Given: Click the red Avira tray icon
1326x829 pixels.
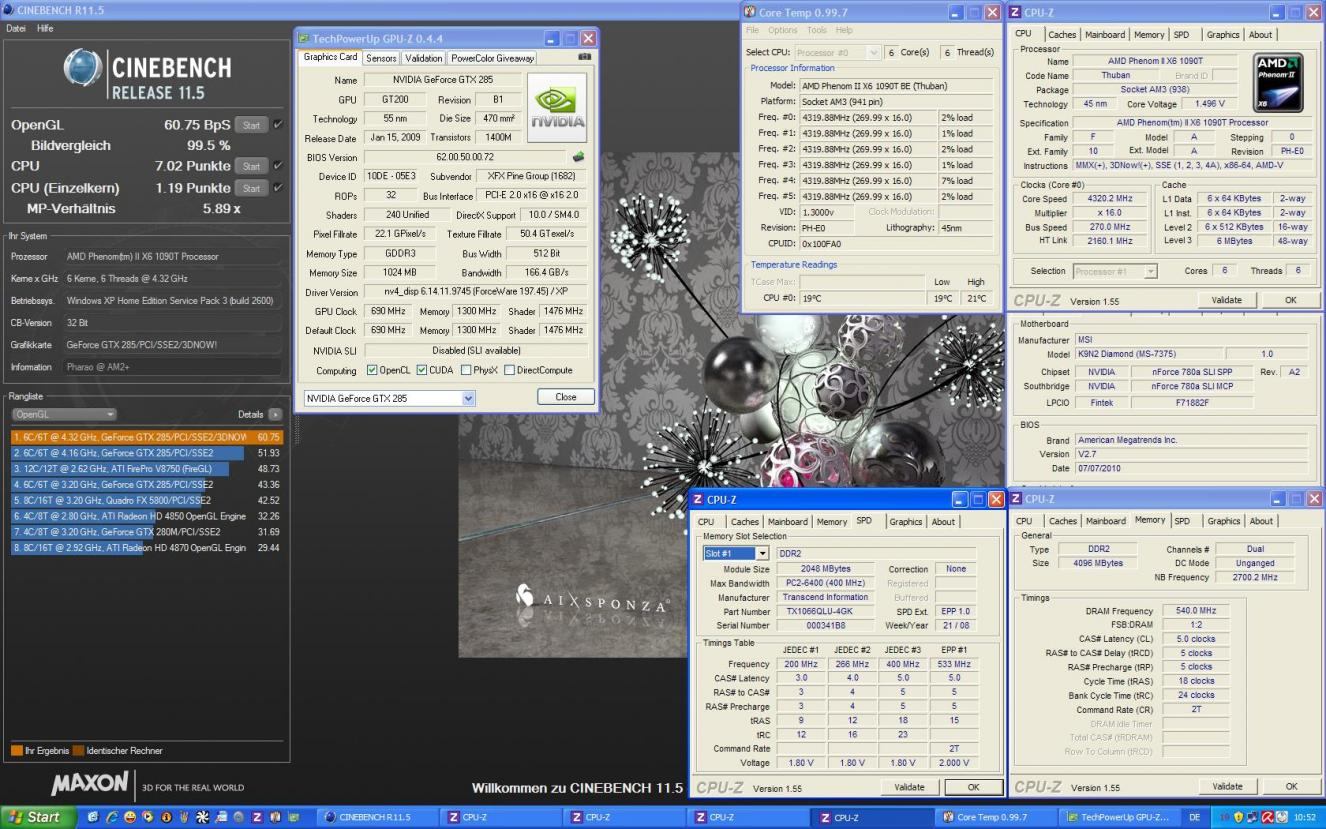Looking at the screenshot, I should pos(1269,817).
